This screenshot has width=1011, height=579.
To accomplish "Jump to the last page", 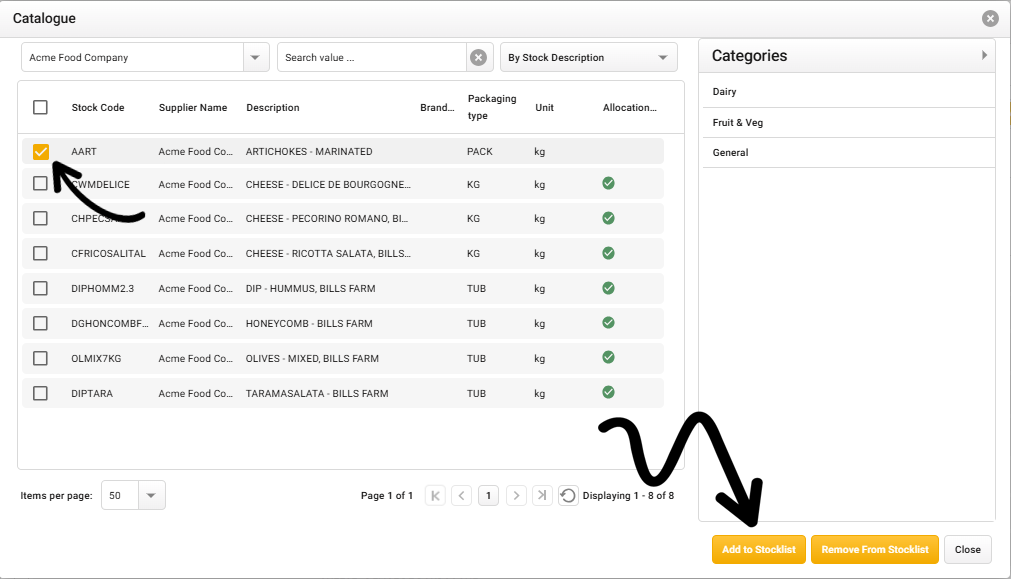I will pos(542,495).
